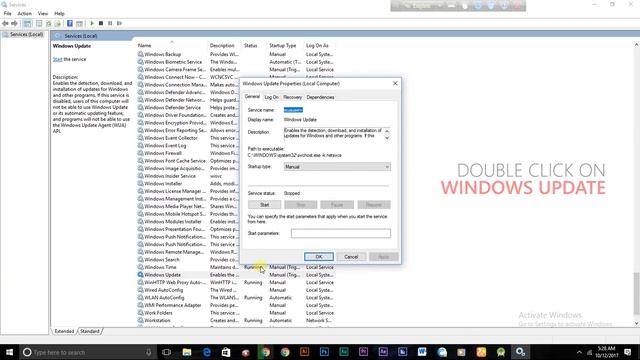
Task: Go back with the toolbar Back arrow
Action: pyautogui.click(x=5, y=23)
